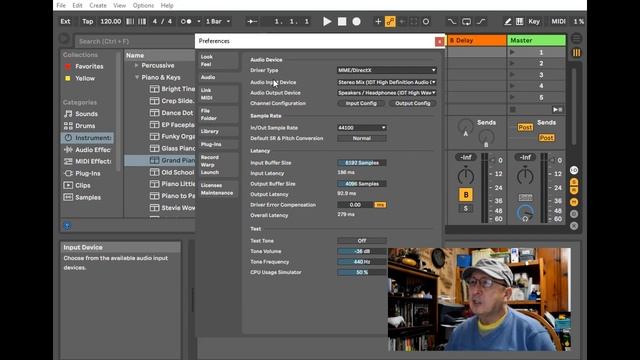Toggle the Arrangement Loop switch
This screenshot has width=640, height=360.
click(467, 21)
